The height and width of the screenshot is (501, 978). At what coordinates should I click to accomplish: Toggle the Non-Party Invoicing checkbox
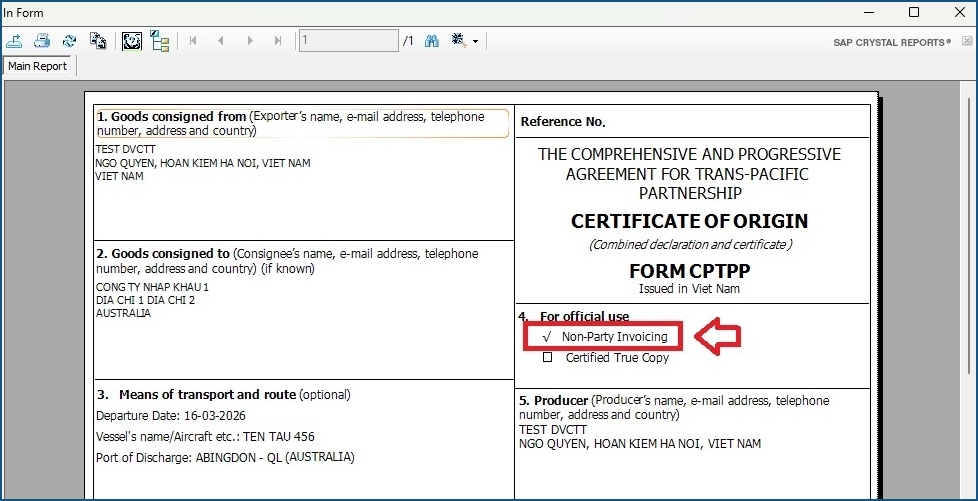pos(547,337)
